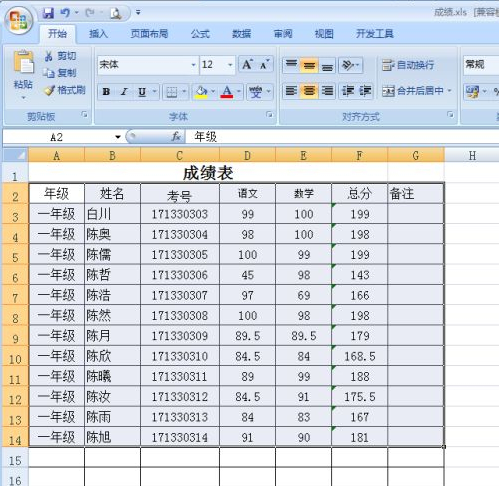The image size is (500, 486).
Task: Open the clipboard pane launcher
Action: (84, 115)
